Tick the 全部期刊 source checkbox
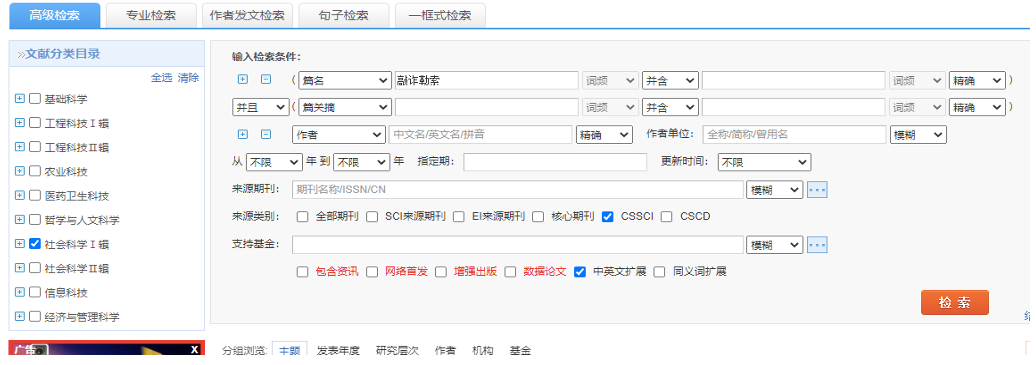 pos(302,216)
